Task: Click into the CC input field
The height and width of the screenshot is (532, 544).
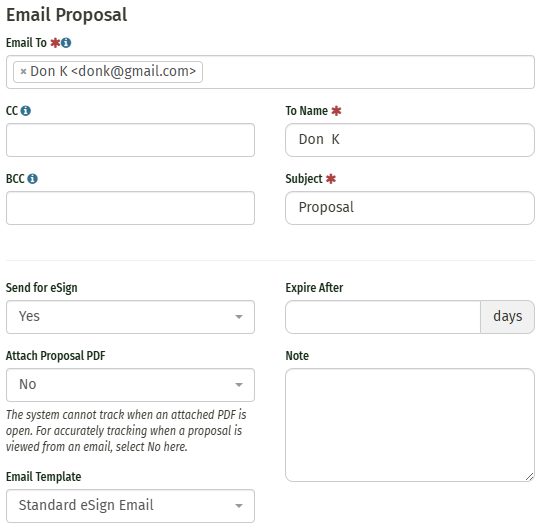Action: pos(130,140)
